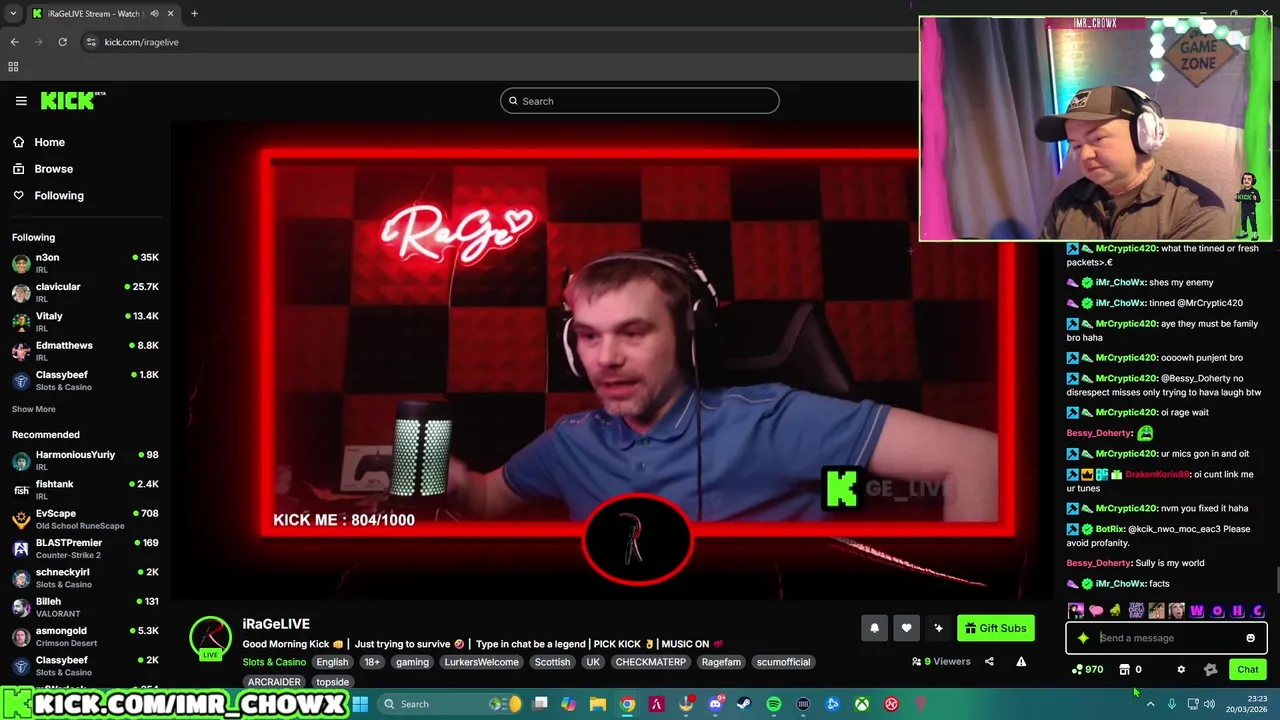1280x720 pixels.
Task: Open the system volume control
Action: [1209, 704]
